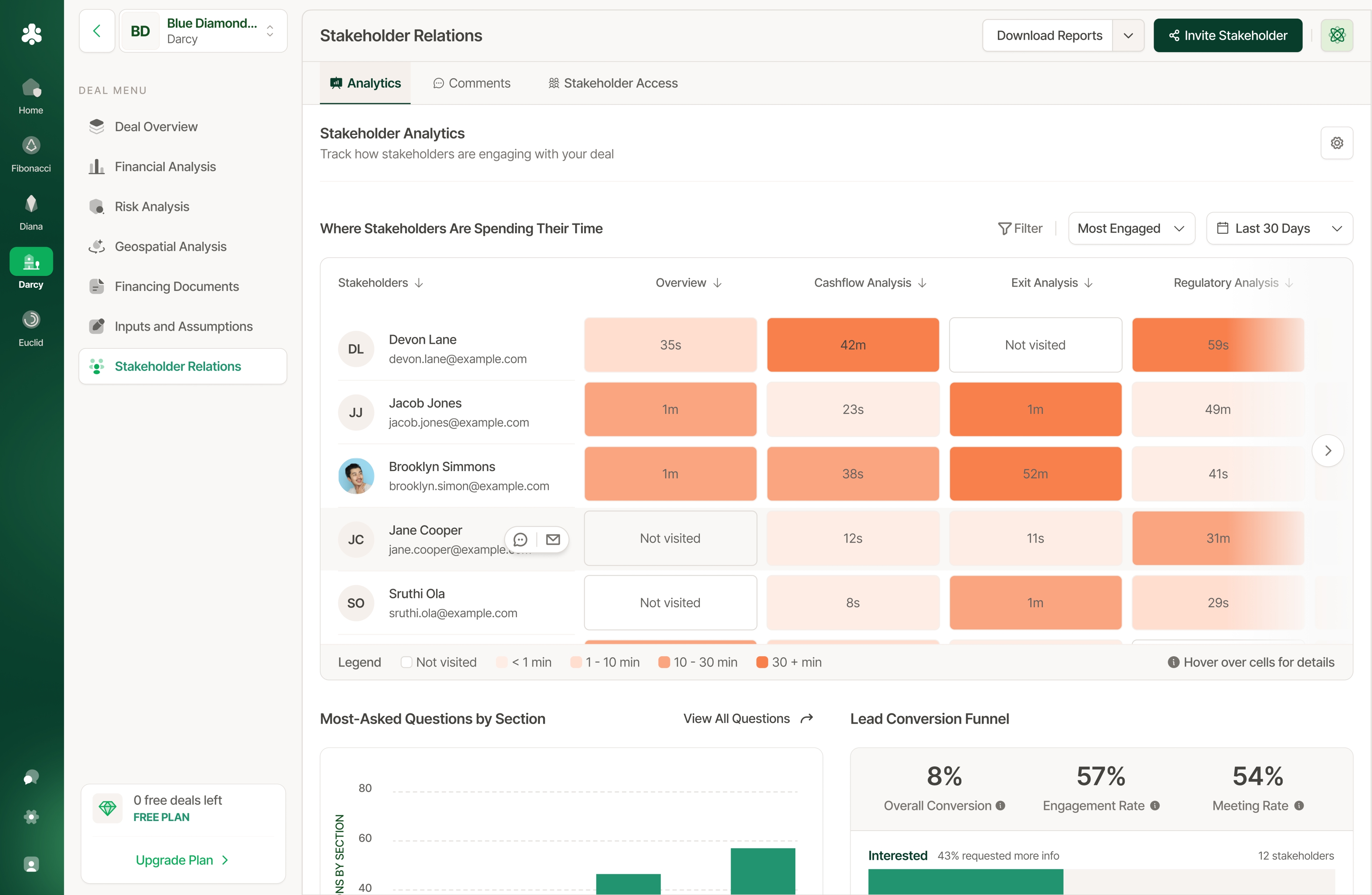This screenshot has width=1372, height=895.
Task: Expand the Download Reports arrow menu
Action: (x=1128, y=36)
